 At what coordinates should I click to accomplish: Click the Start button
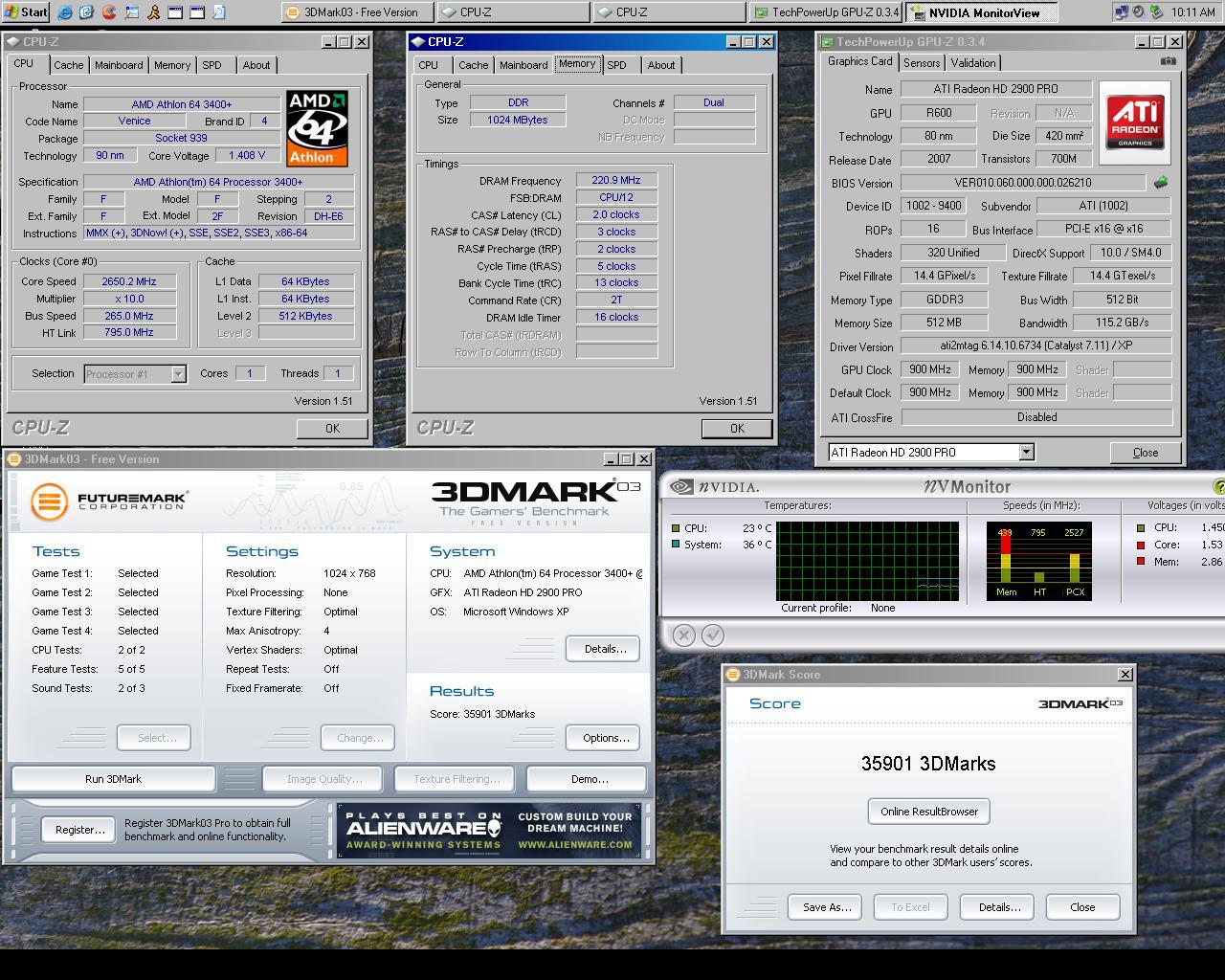pyautogui.click(x=27, y=12)
